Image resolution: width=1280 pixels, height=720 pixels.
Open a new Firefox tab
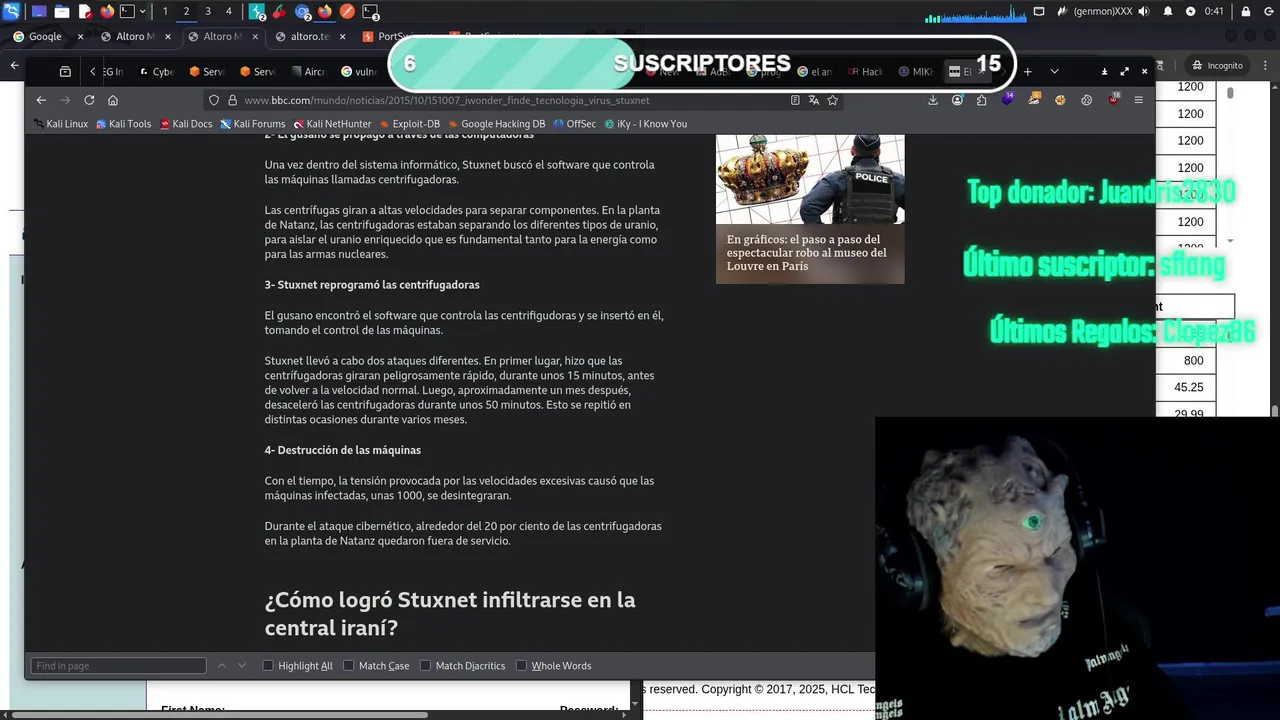coord(1027,71)
